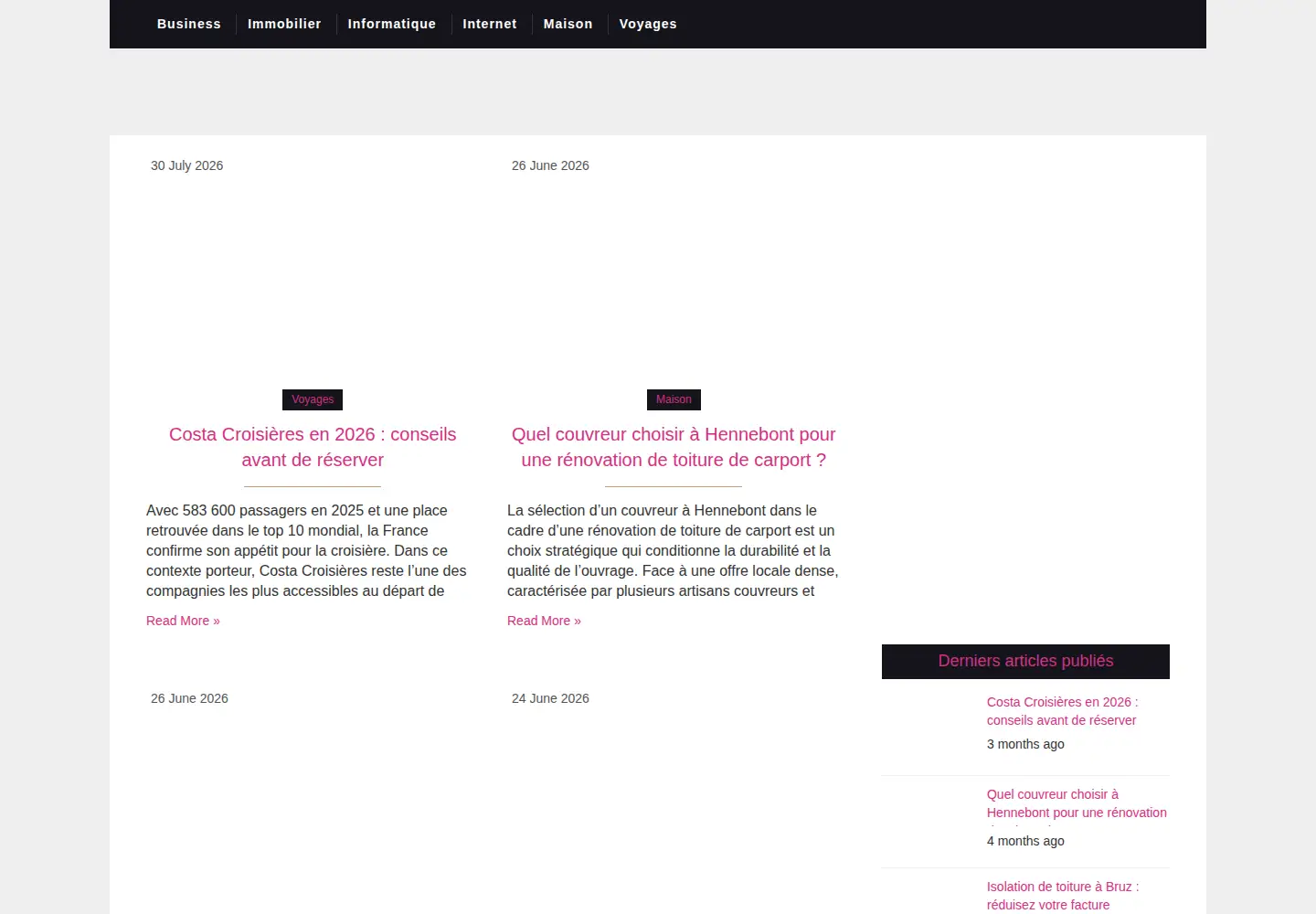The width and height of the screenshot is (1316, 914).
Task: Open sidebar link Quel couvreur choisir à Hennebont
Action: point(1077,803)
